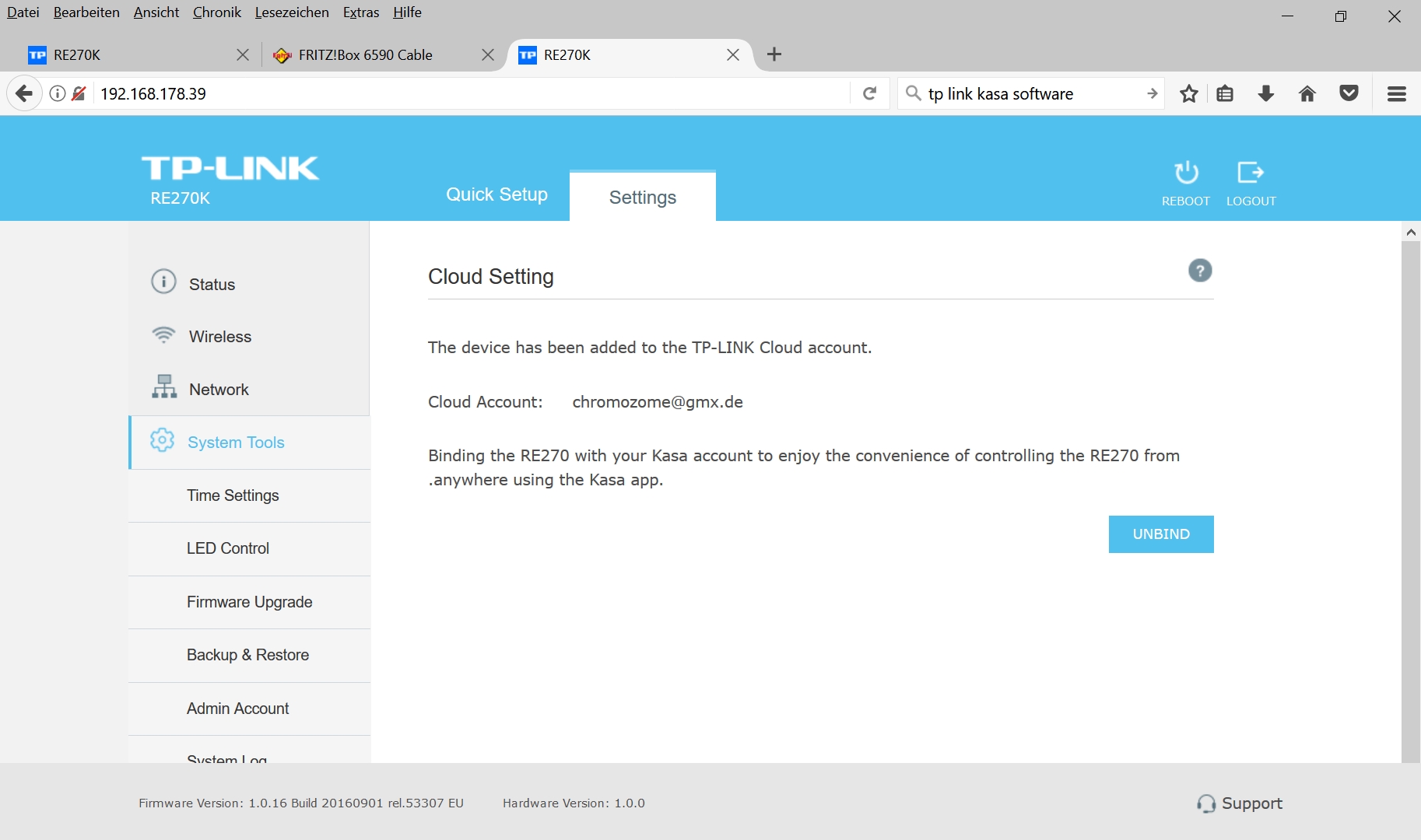Click the address bar with 192.168.178.39
The height and width of the screenshot is (840, 1421).
coord(467,94)
